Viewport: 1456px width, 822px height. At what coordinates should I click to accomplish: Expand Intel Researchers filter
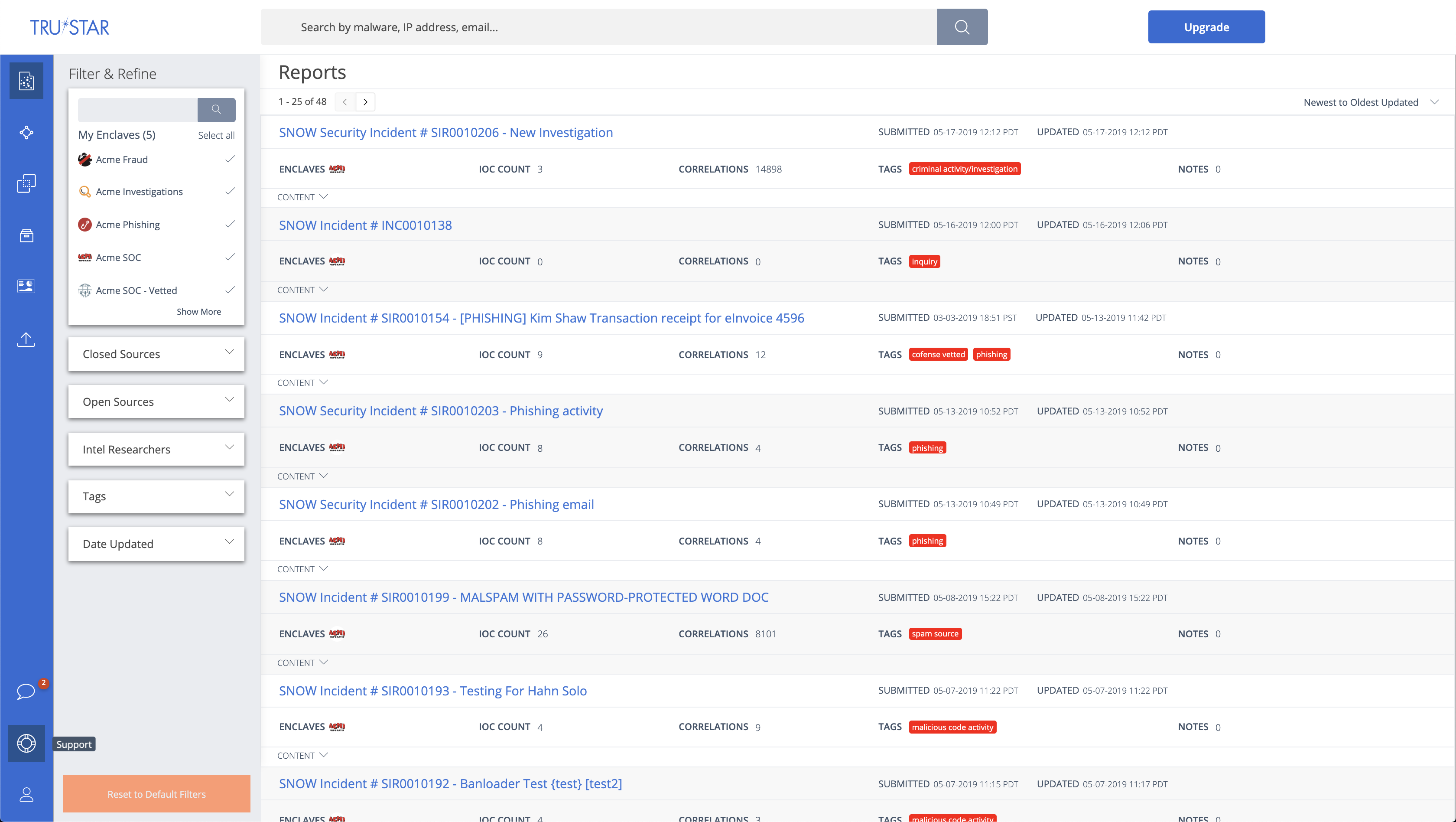pos(156,449)
